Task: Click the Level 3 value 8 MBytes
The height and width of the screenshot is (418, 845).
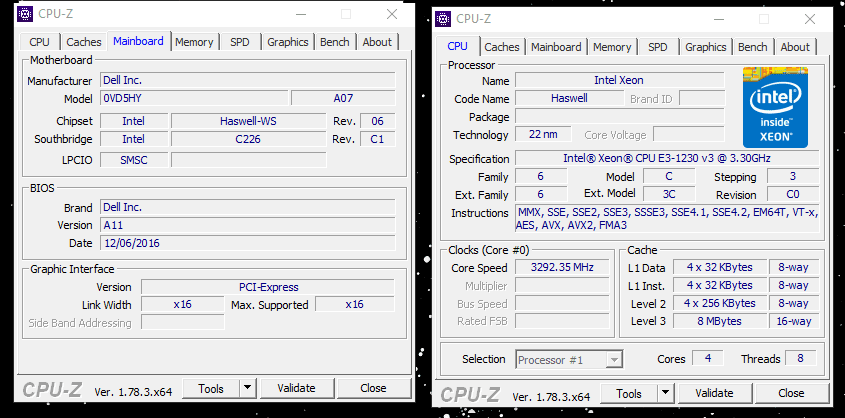Action: [720, 321]
